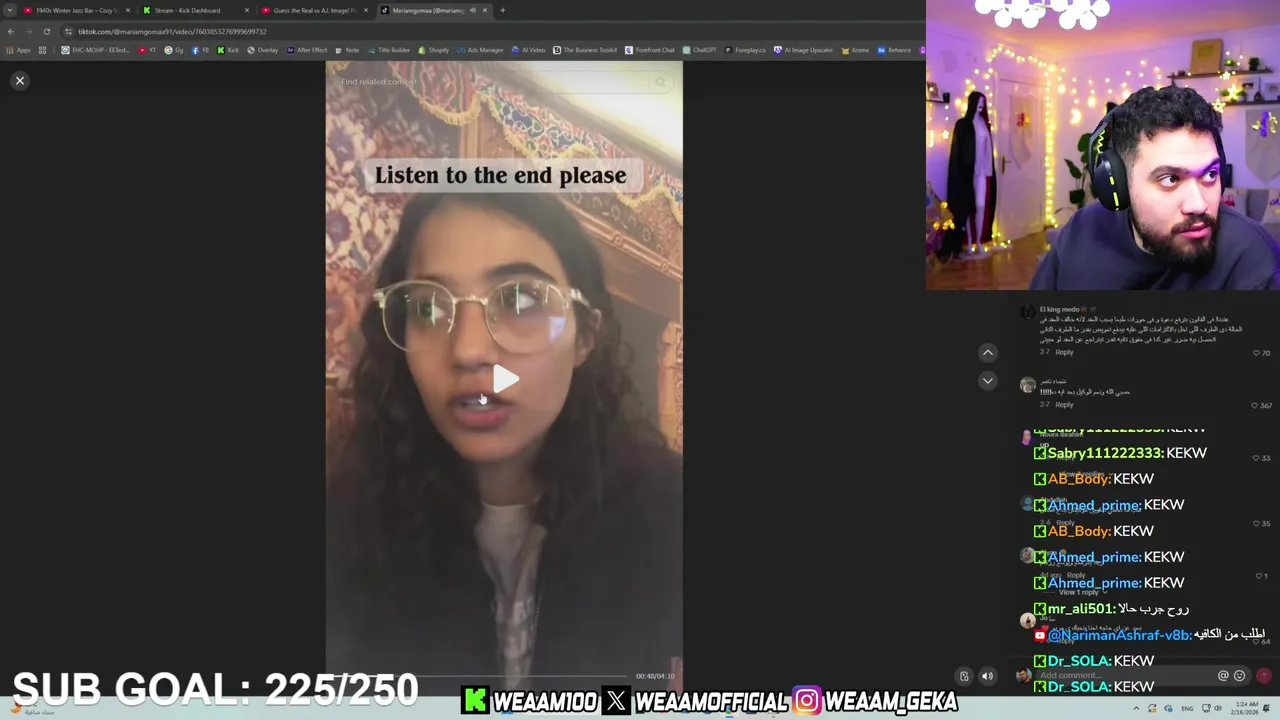Open the Behance bookmark

click(x=894, y=50)
